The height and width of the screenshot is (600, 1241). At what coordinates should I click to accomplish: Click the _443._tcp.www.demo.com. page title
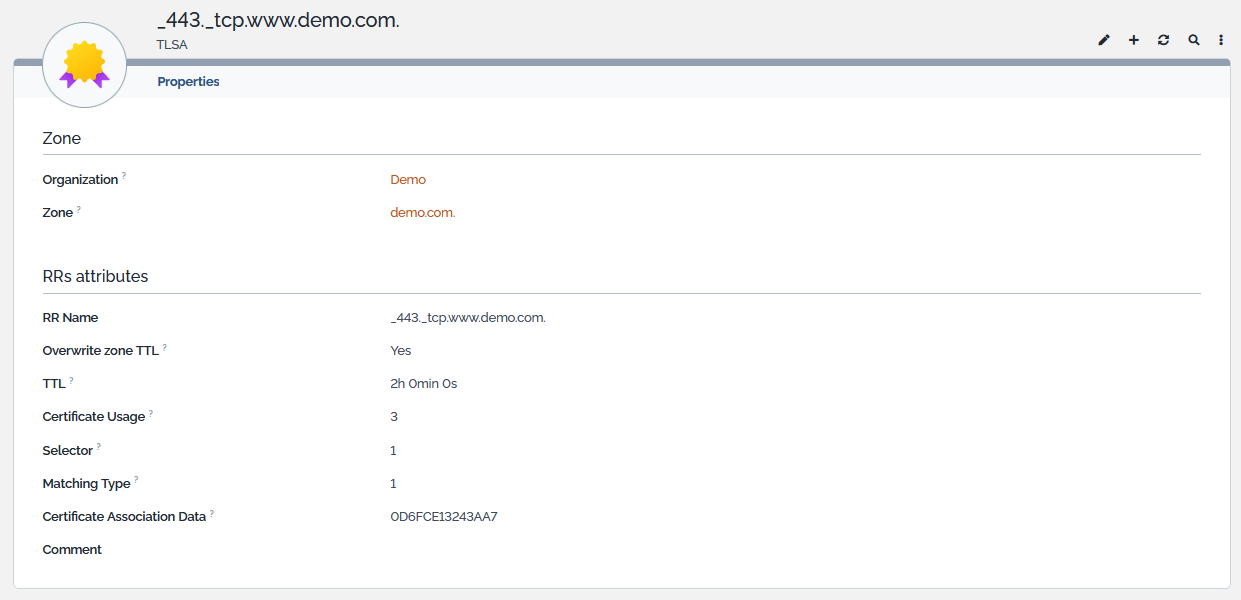278,21
